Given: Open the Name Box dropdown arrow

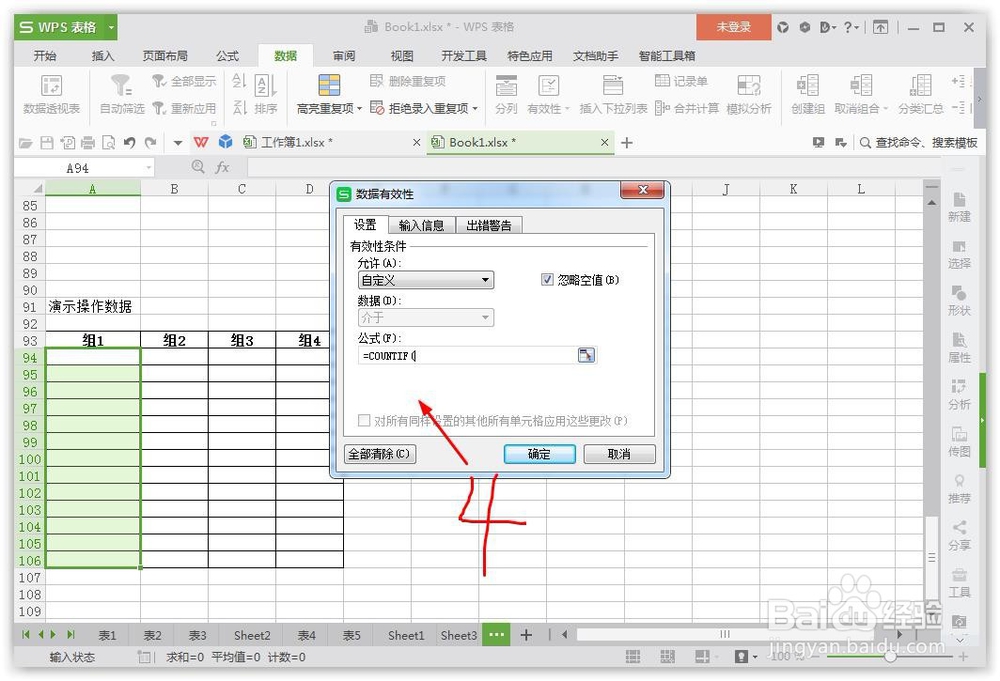Looking at the screenshot, I should (149, 168).
